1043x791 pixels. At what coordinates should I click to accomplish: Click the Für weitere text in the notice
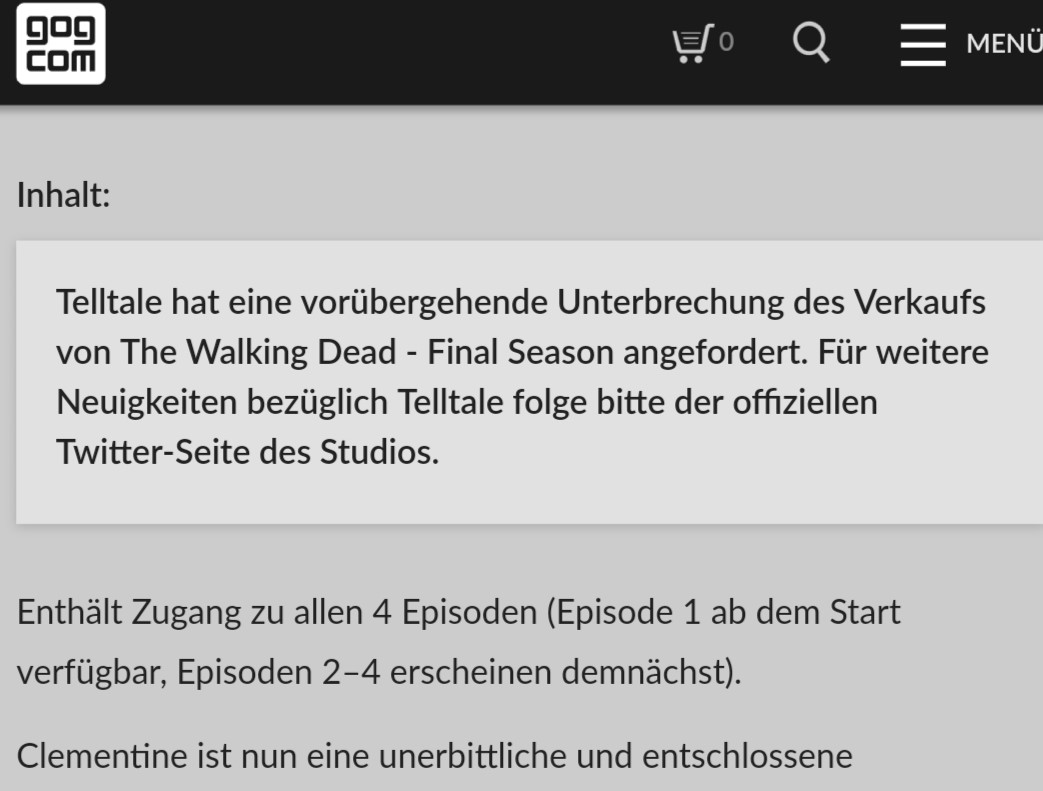coord(903,352)
